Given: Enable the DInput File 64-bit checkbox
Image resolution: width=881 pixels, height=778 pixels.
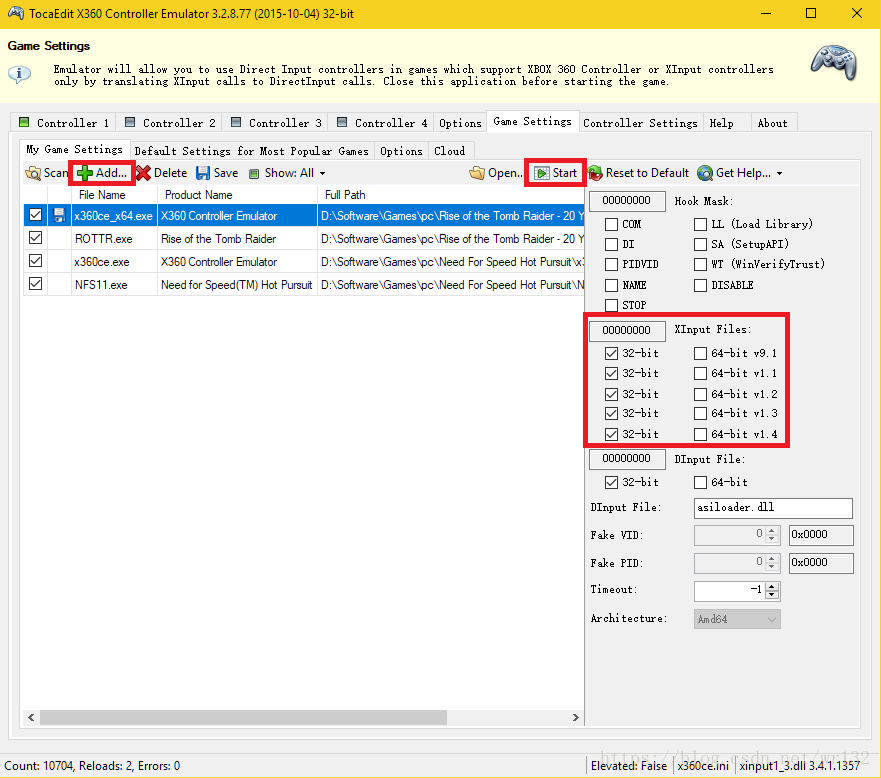Looking at the screenshot, I should 700,483.
